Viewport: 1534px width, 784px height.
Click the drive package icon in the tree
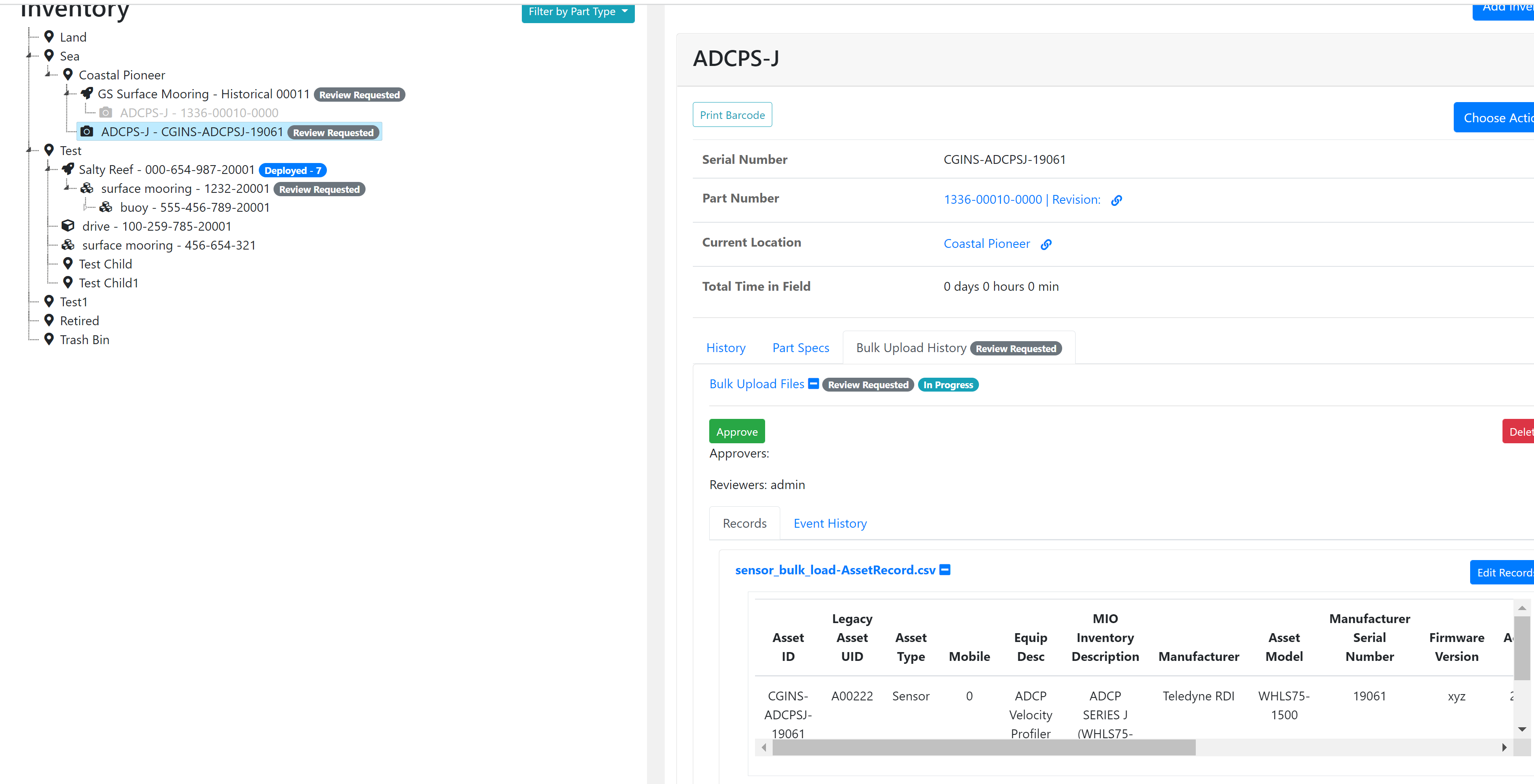pos(68,226)
